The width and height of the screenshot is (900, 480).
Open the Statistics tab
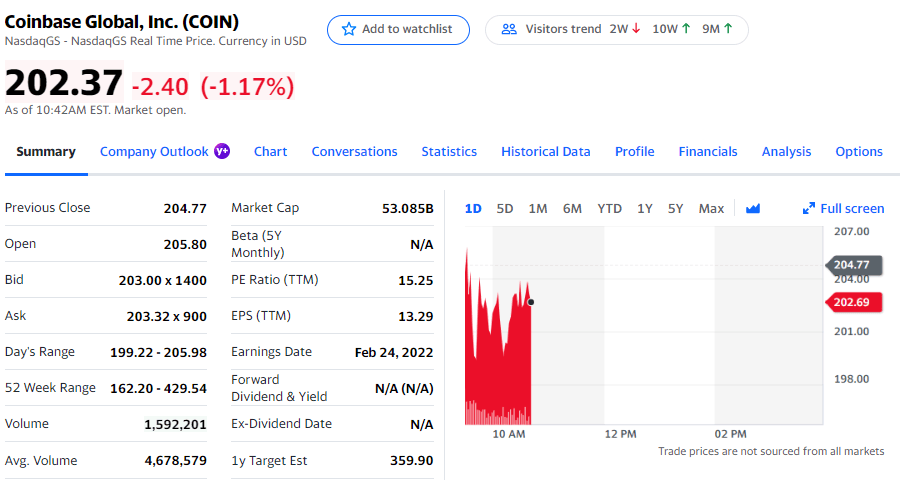(449, 152)
